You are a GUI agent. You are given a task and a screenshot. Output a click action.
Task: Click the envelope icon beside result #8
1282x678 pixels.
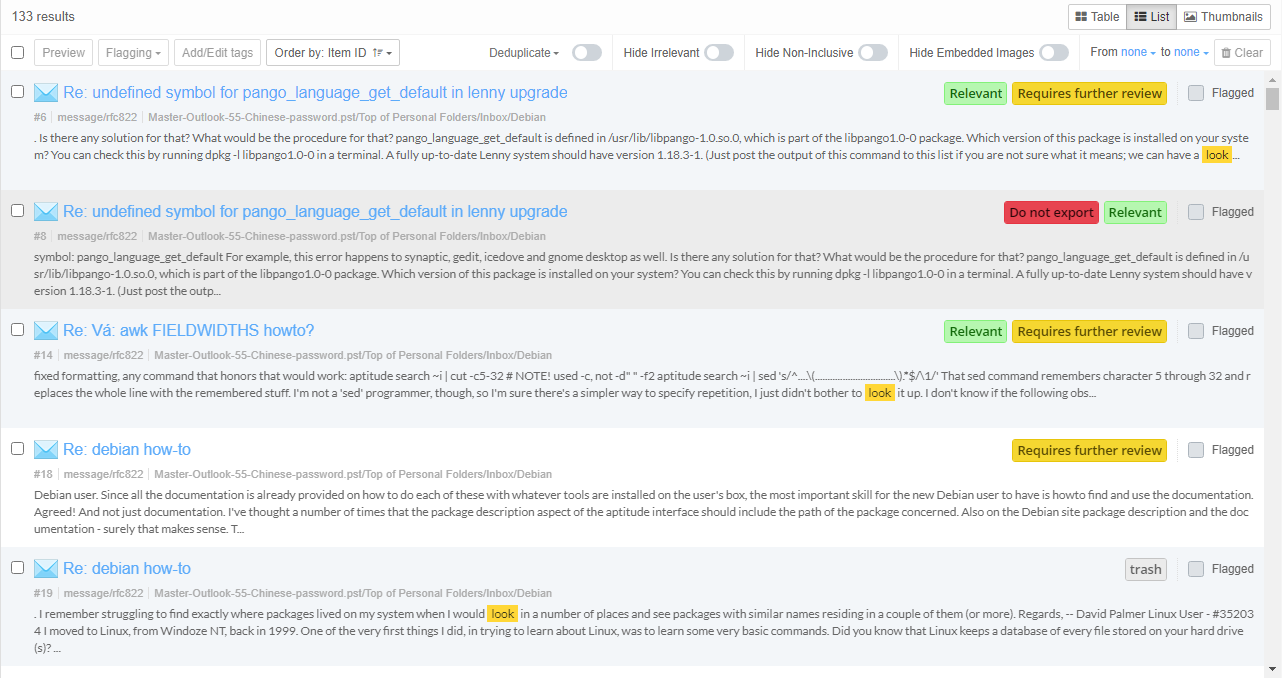point(45,211)
